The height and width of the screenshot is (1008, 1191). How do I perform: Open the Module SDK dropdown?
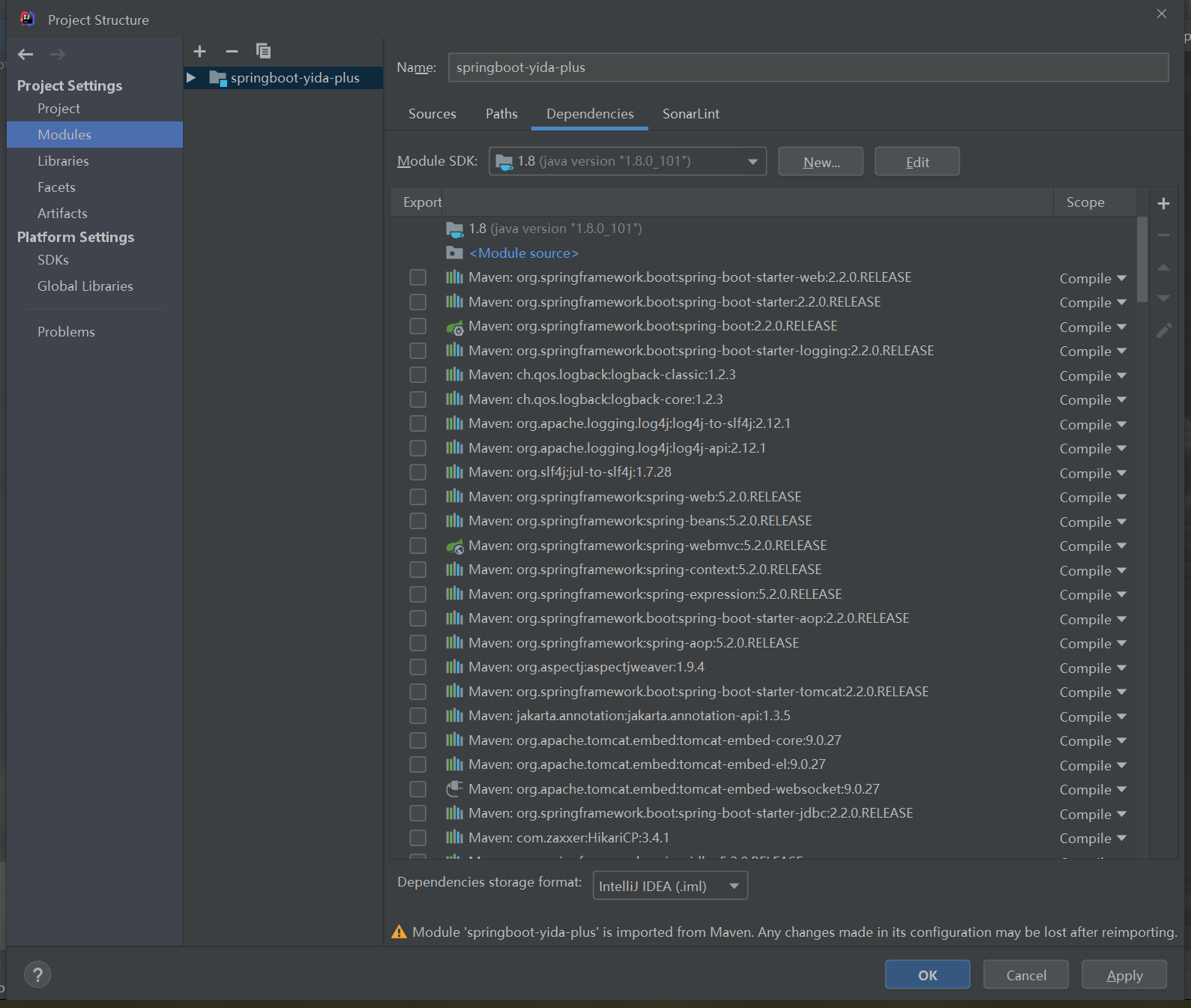click(627, 161)
